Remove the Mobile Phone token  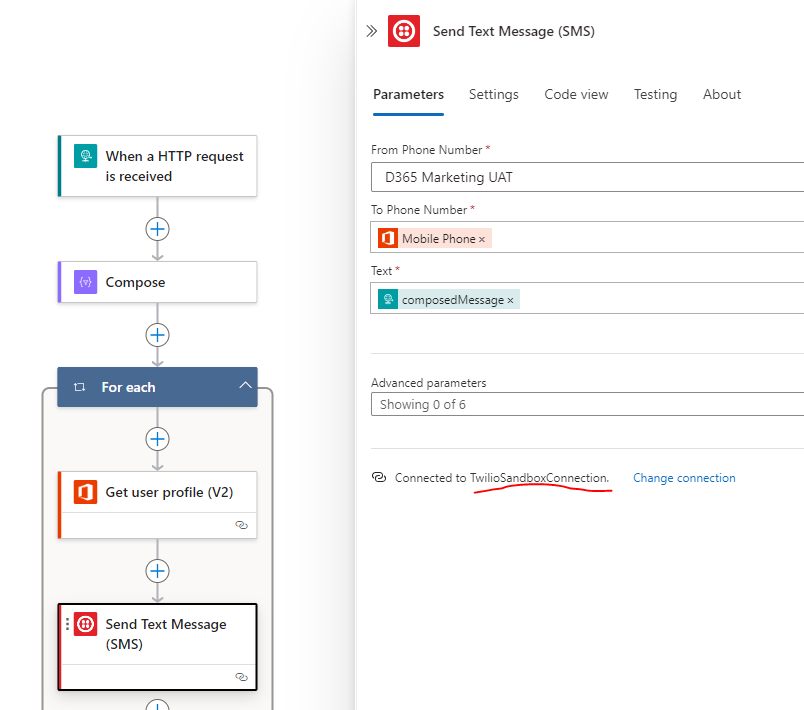coord(482,239)
